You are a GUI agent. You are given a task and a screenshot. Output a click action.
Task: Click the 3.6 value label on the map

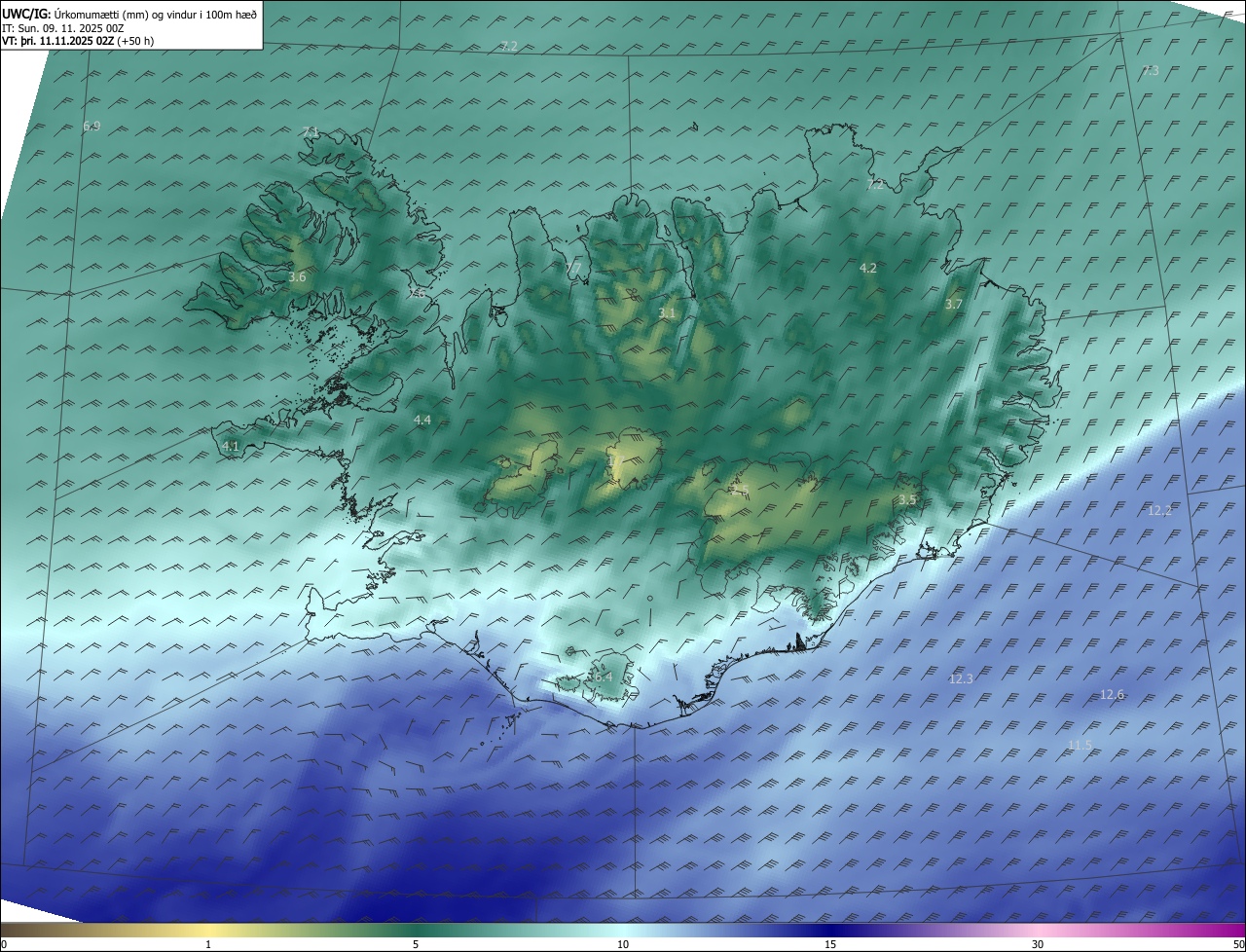click(297, 277)
